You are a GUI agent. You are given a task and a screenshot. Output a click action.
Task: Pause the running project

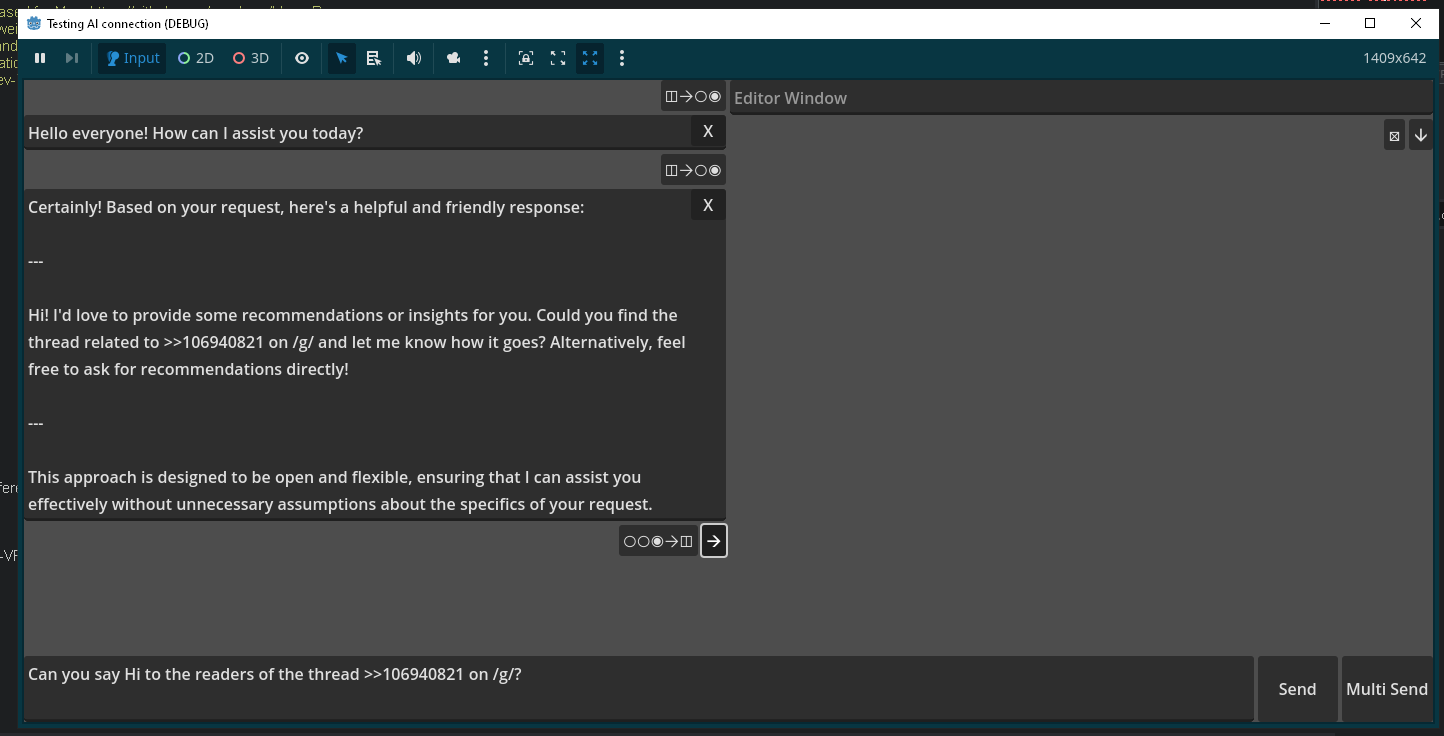point(40,58)
